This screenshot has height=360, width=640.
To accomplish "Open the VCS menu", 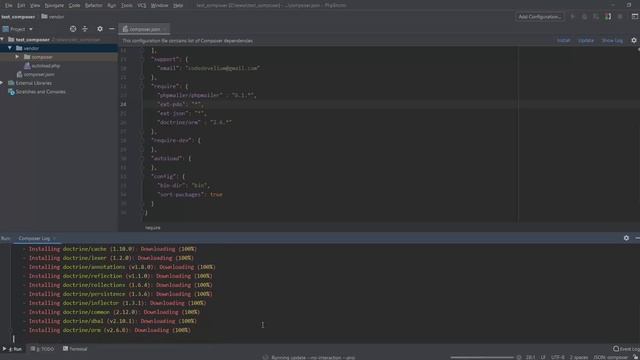I will click(x=142, y=5).
